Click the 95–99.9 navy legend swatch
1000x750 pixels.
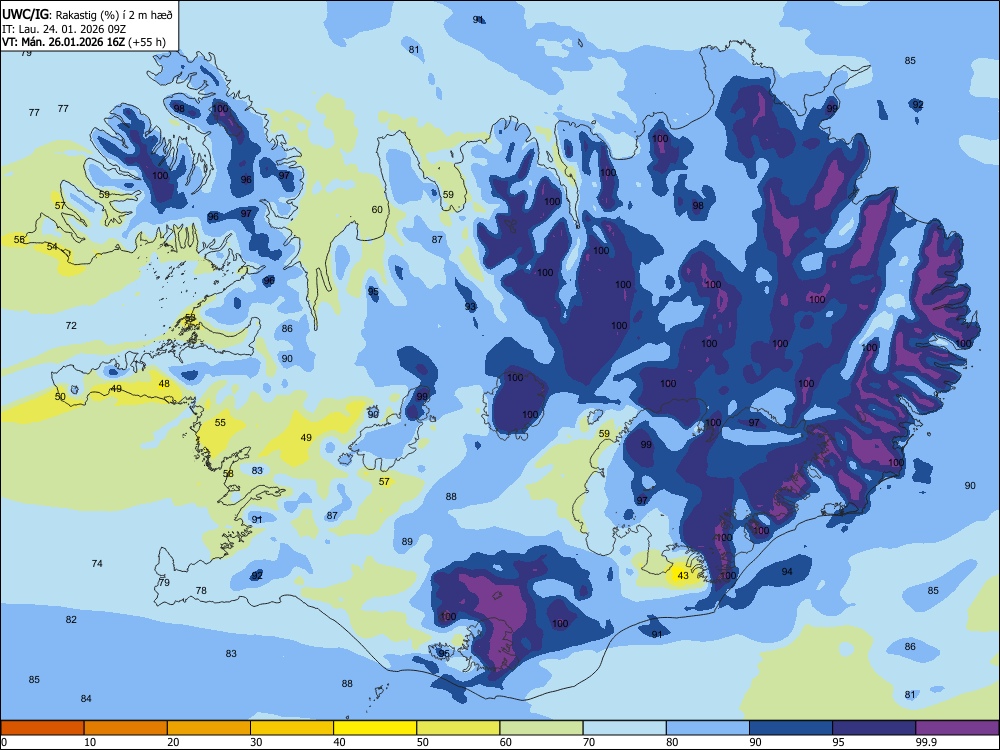click(x=874, y=728)
